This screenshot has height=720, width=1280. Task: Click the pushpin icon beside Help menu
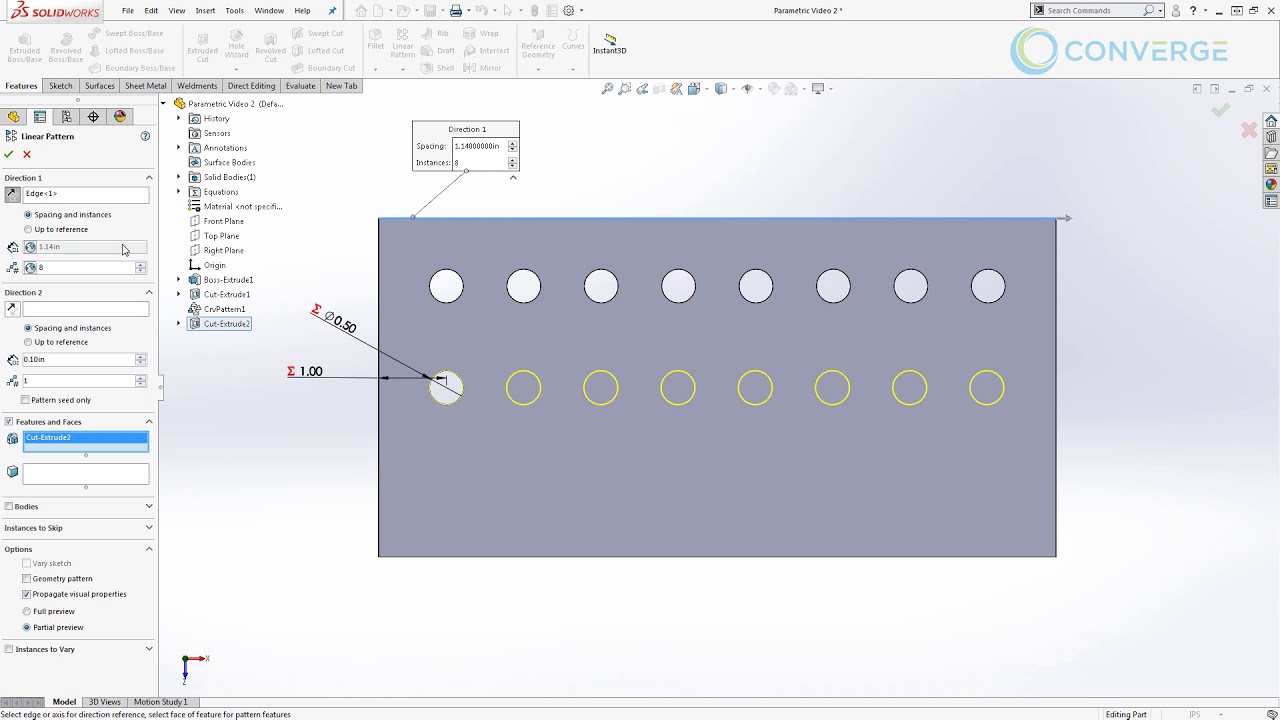333,10
